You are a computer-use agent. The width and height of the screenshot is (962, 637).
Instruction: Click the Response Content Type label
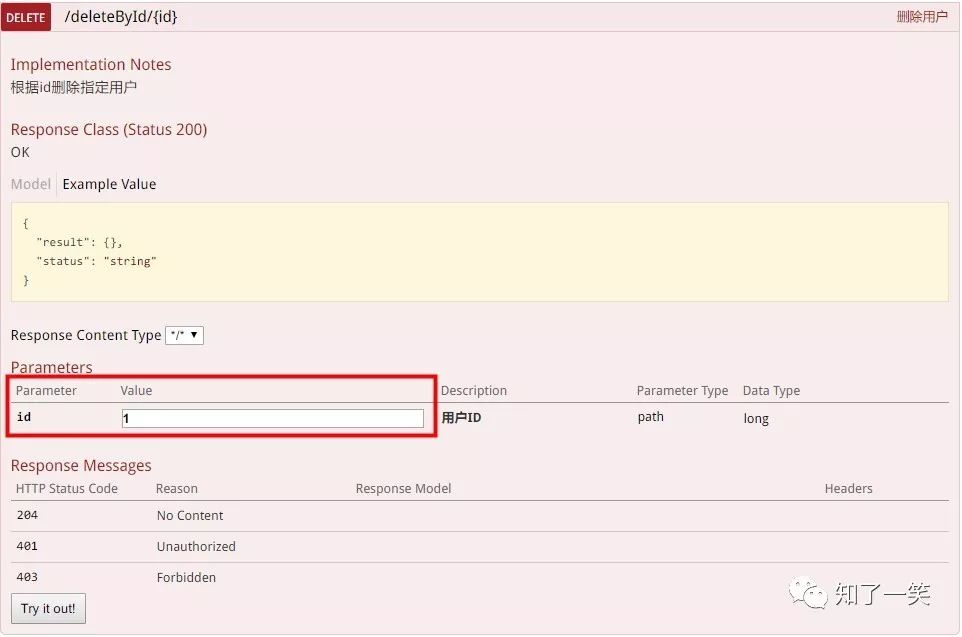[x=86, y=335]
